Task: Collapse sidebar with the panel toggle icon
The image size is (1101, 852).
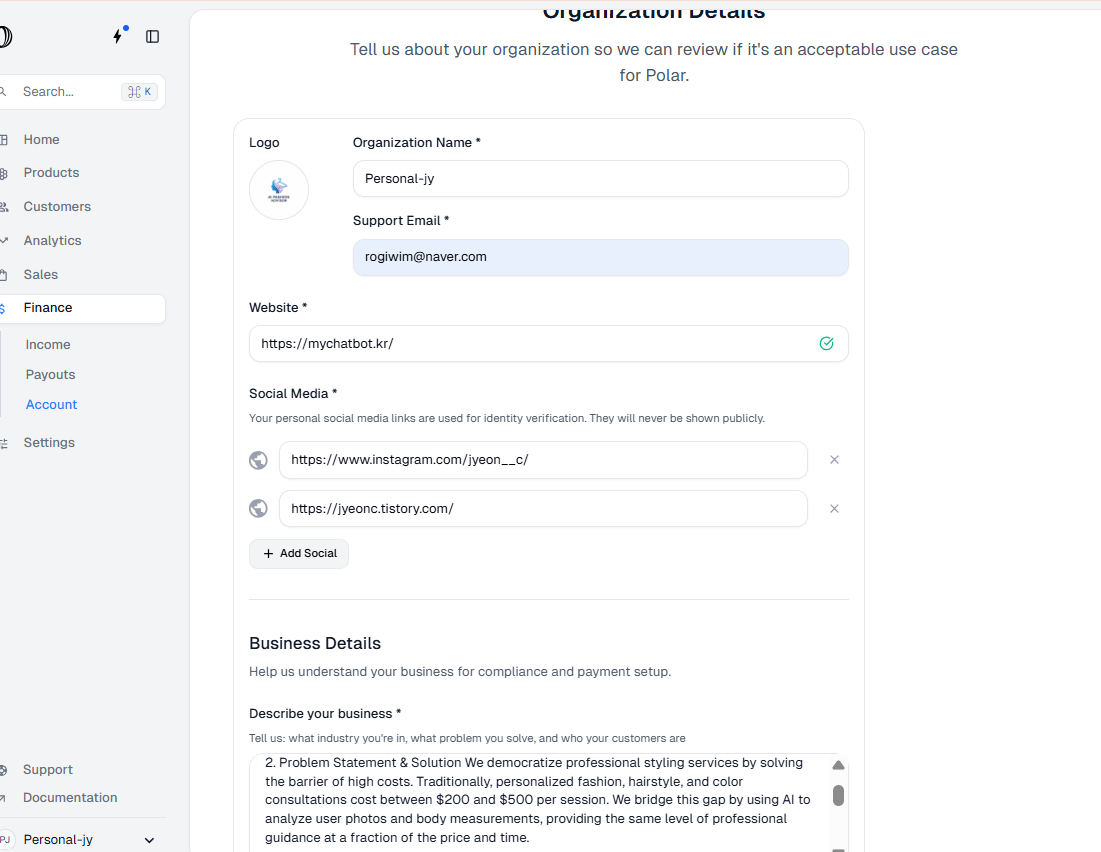Action: click(152, 37)
